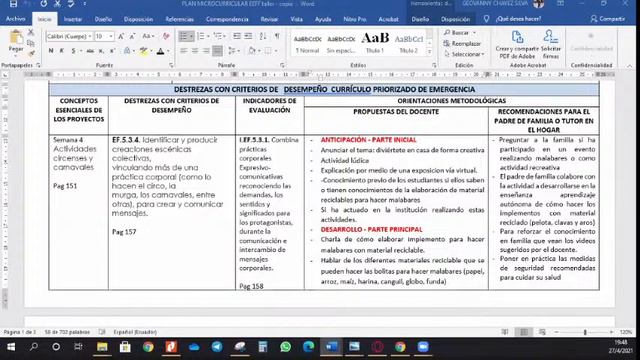Open the Archivo tab
640x360 pixels.
(16, 19)
